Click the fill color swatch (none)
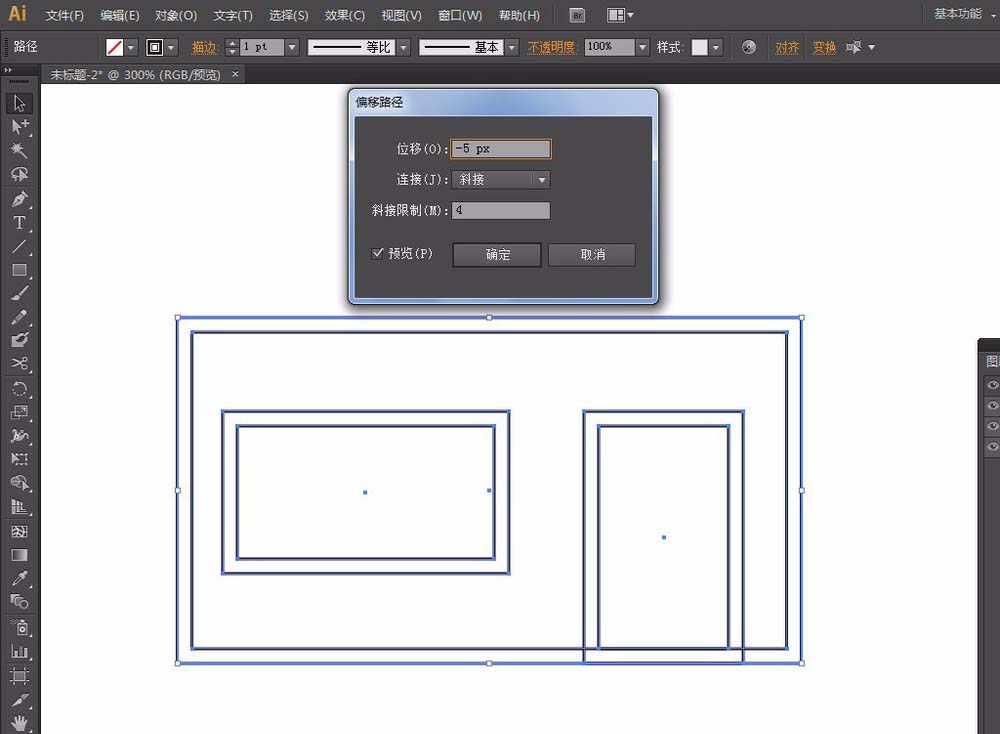The image size is (1000, 734). click(x=115, y=47)
